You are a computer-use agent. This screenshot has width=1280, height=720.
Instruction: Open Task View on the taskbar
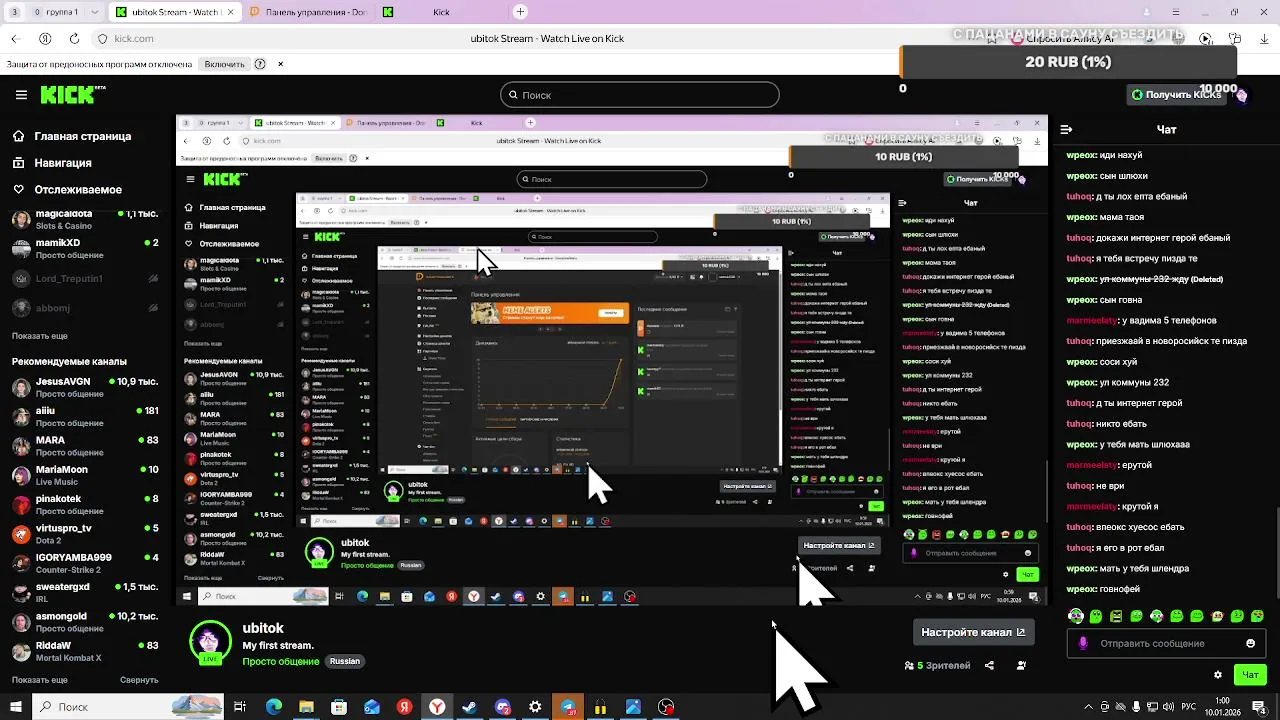(x=240, y=707)
